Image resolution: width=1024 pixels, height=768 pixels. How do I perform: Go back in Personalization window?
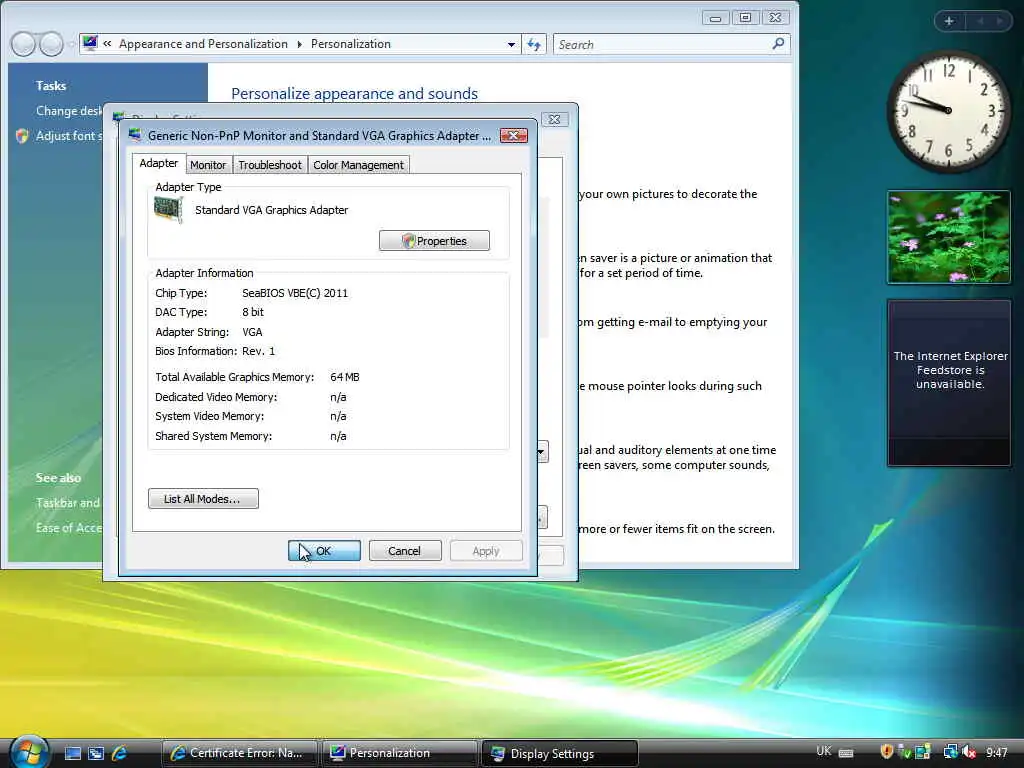[x=24, y=44]
